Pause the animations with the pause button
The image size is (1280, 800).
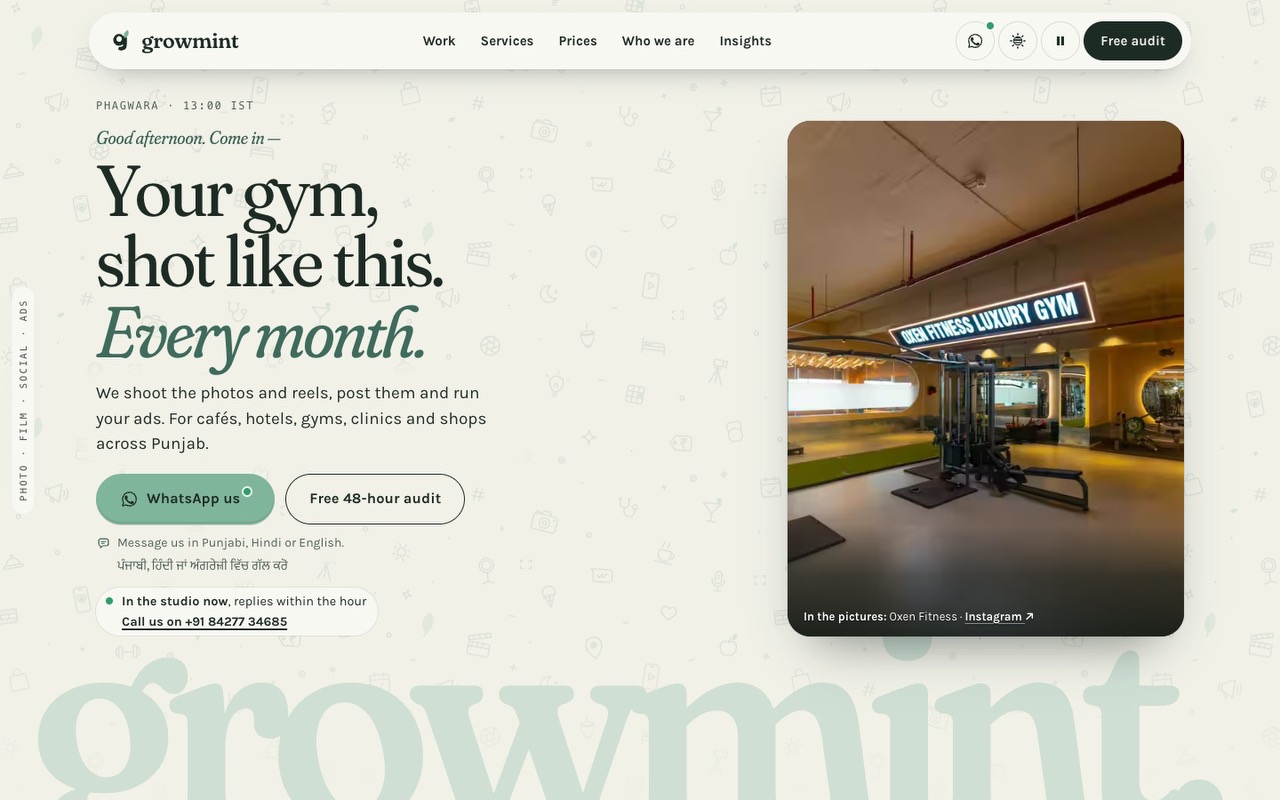pyautogui.click(x=1060, y=41)
